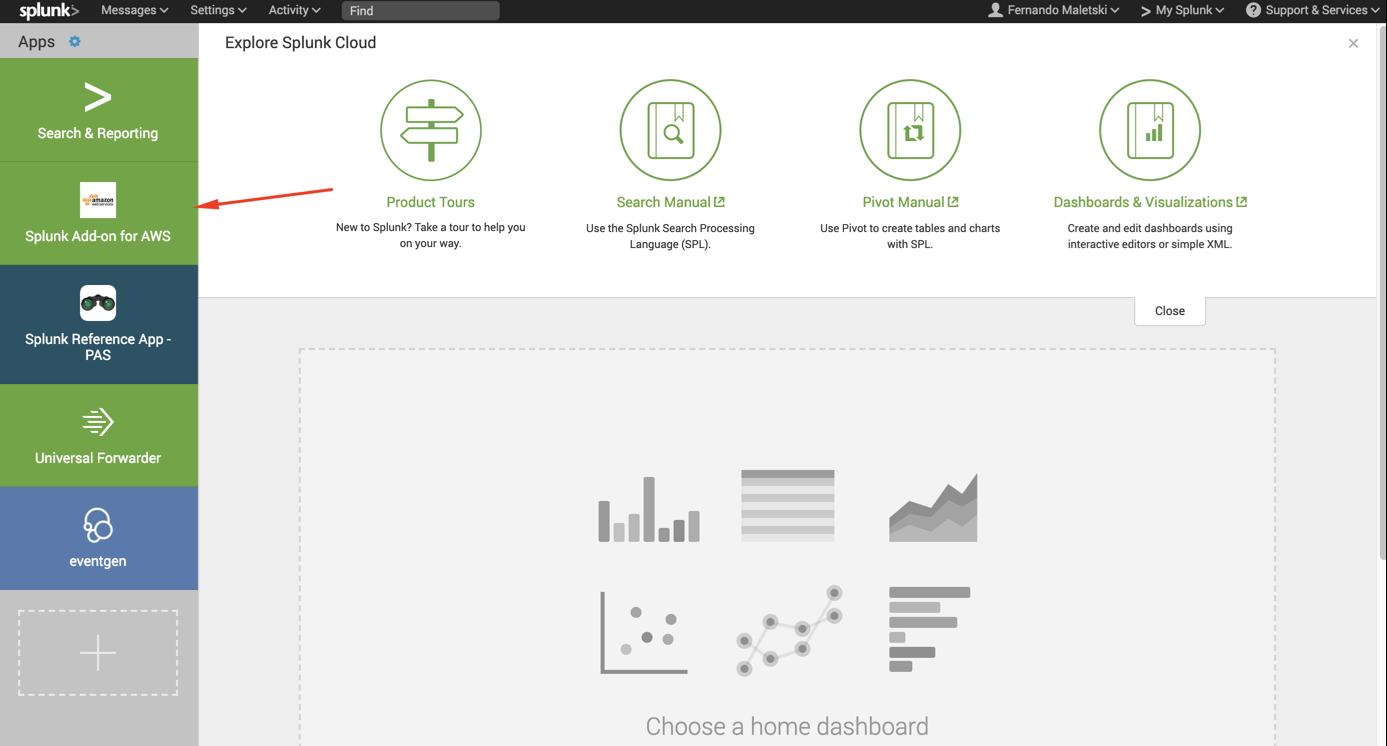
Task: Click the Apps heading in sidebar
Action: tap(36, 42)
